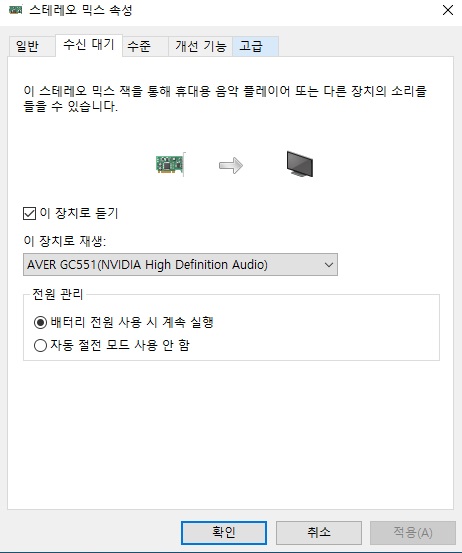
Task: Click the sound card icon in the title bar
Action: [x=15, y=10]
